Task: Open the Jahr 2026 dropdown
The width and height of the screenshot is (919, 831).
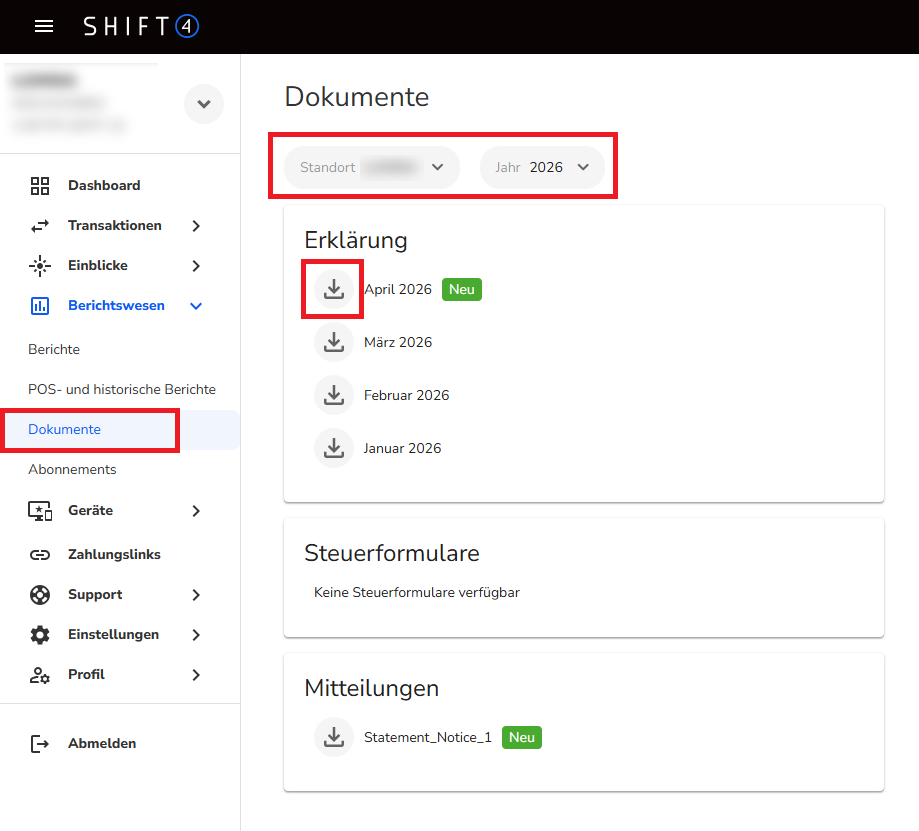Action: 542,168
